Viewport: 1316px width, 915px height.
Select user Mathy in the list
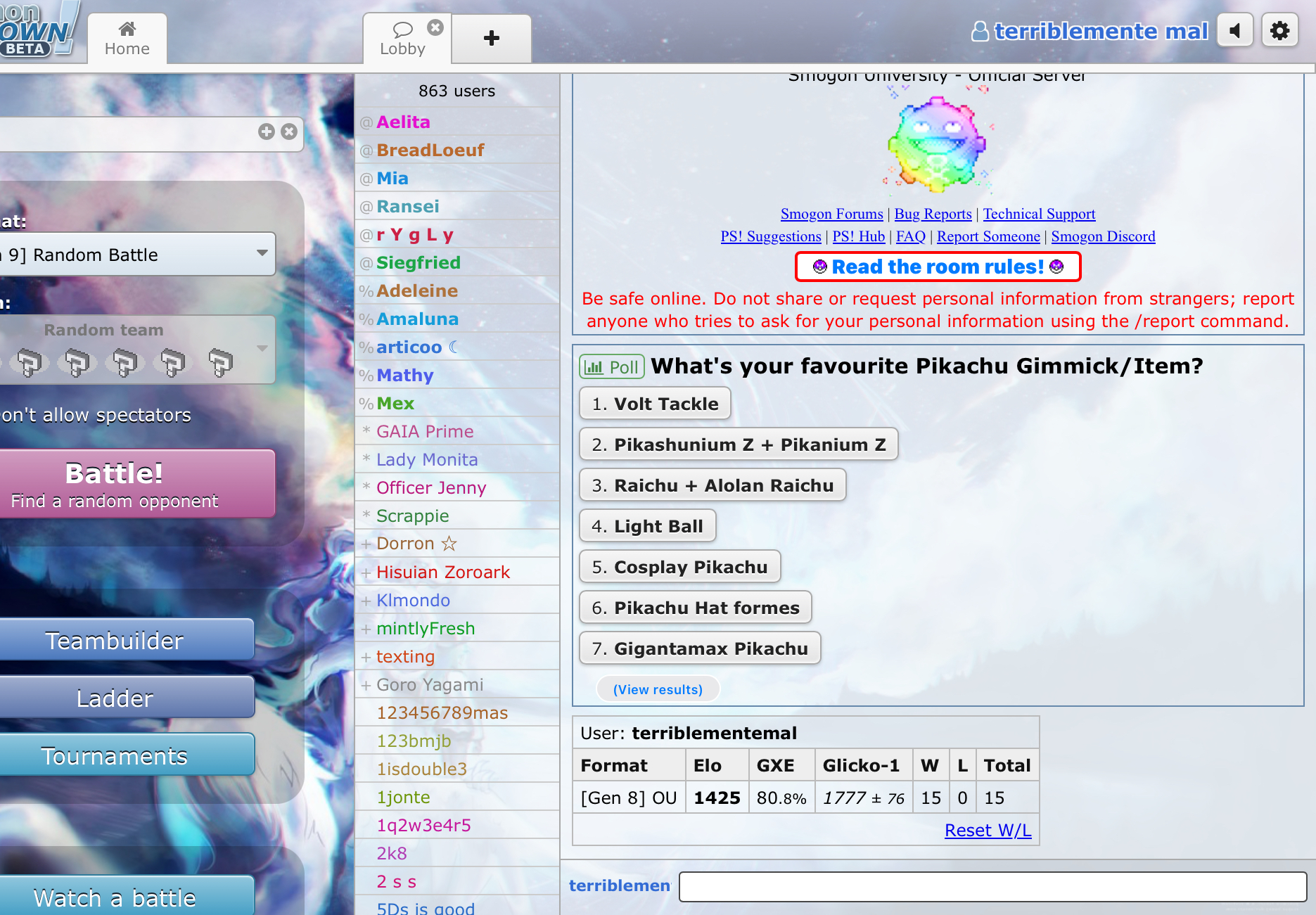[457, 375]
